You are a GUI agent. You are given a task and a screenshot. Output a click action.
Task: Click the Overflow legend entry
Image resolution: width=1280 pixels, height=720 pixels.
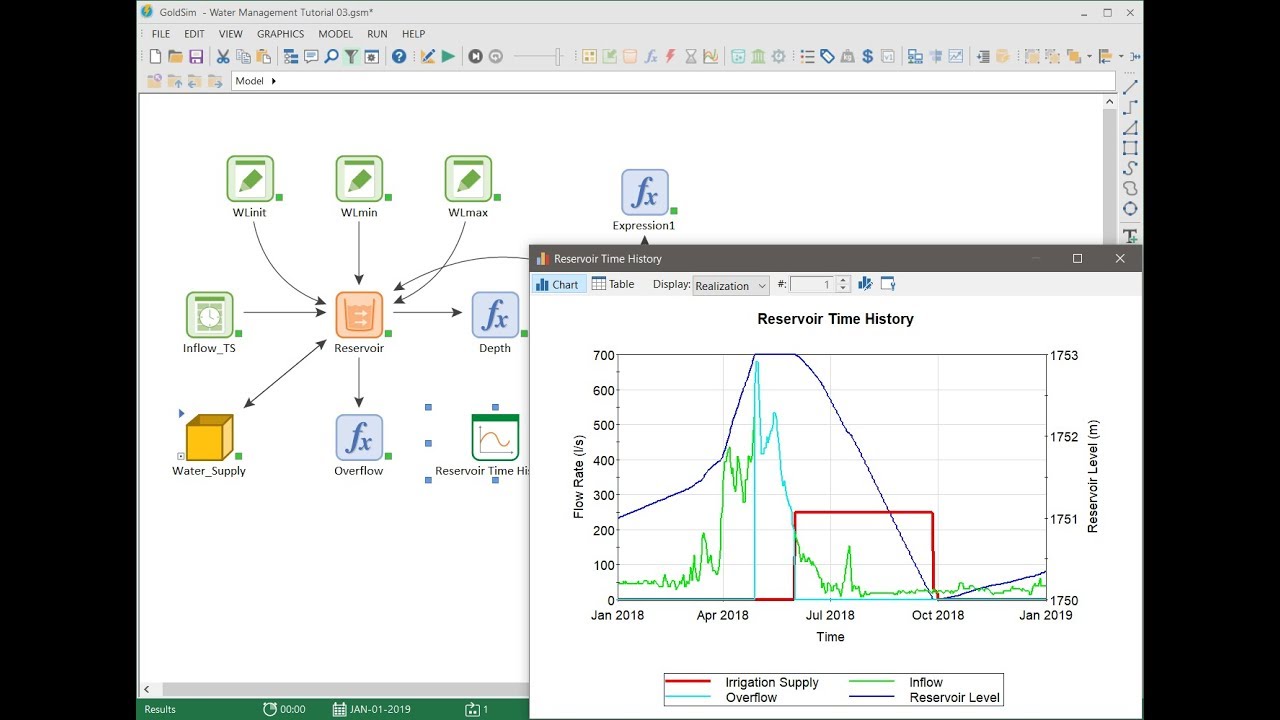click(x=722, y=697)
